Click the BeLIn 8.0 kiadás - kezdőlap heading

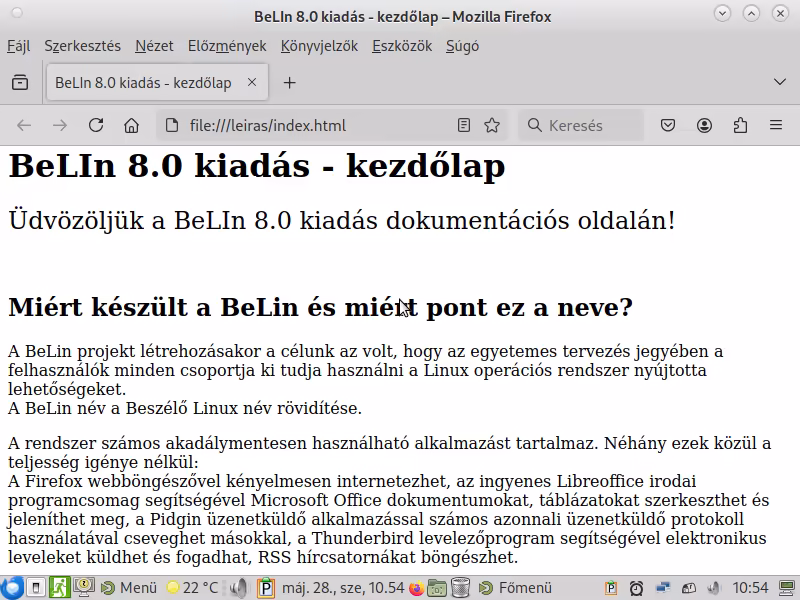(257, 166)
